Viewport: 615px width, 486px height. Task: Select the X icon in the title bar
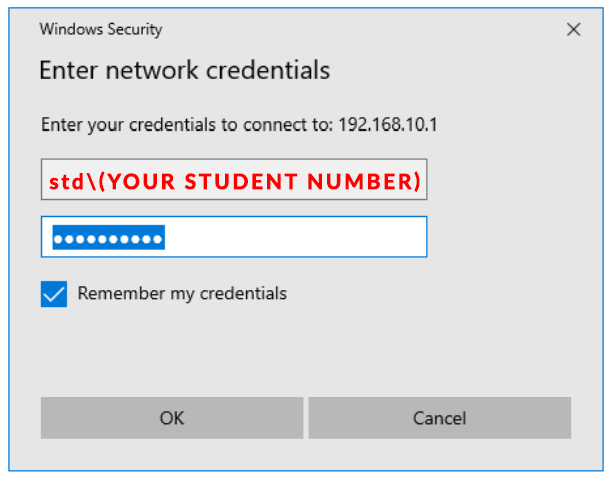click(573, 30)
